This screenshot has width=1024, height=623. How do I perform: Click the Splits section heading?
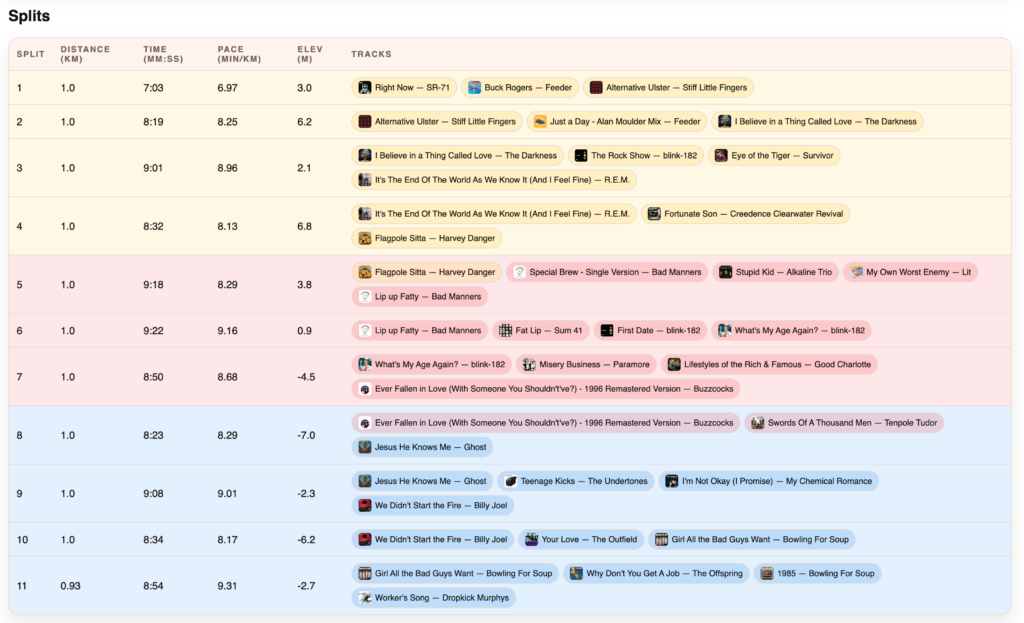(x=29, y=16)
